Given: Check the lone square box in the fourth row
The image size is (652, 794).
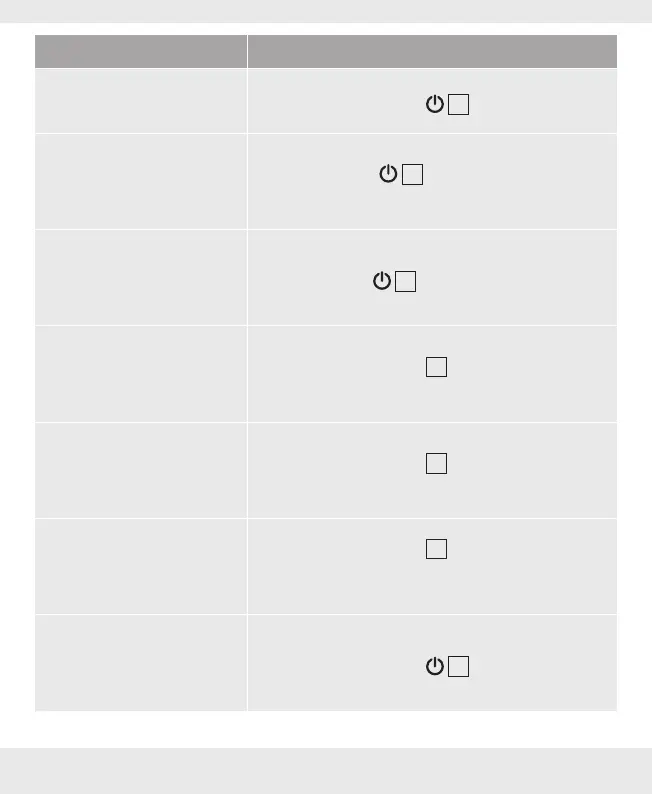Looking at the screenshot, I should [x=435, y=368].
